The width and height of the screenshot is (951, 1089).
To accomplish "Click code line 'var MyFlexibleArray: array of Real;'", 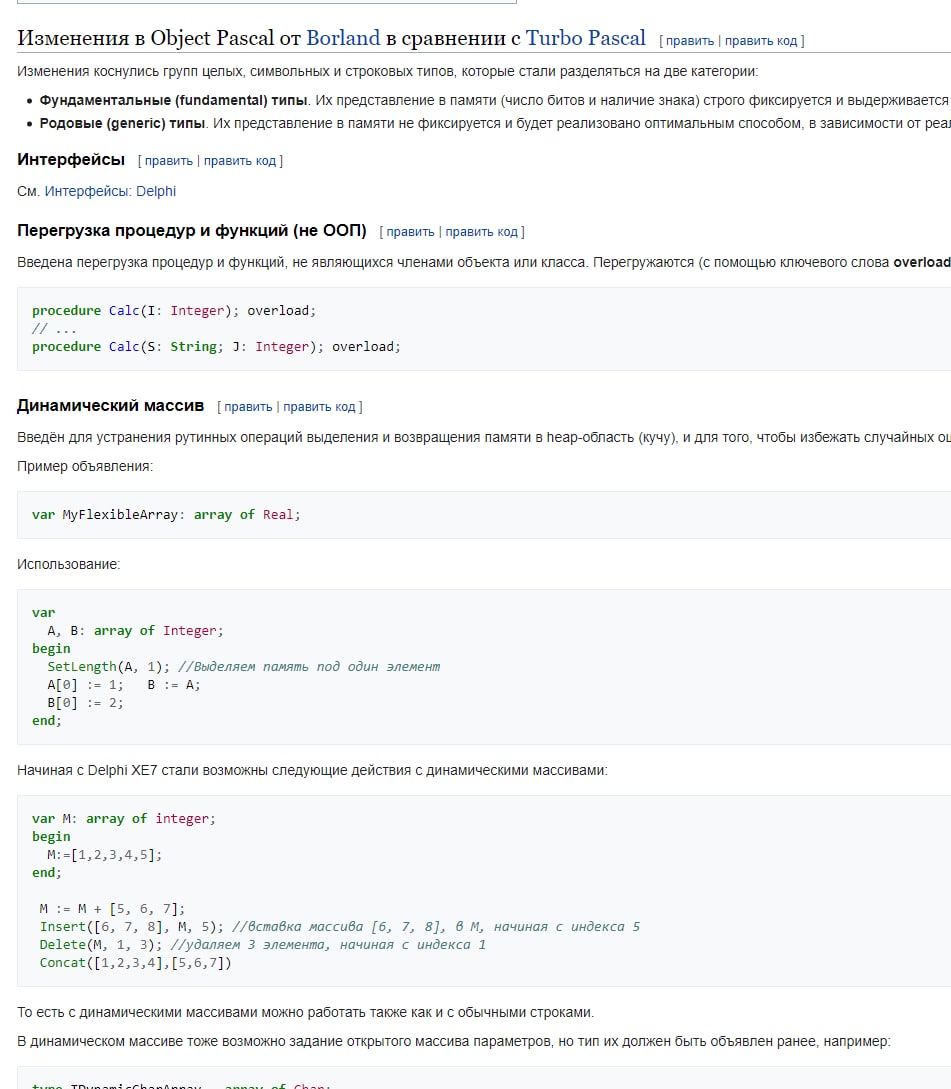I will pyautogui.click(x=166, y=515).
